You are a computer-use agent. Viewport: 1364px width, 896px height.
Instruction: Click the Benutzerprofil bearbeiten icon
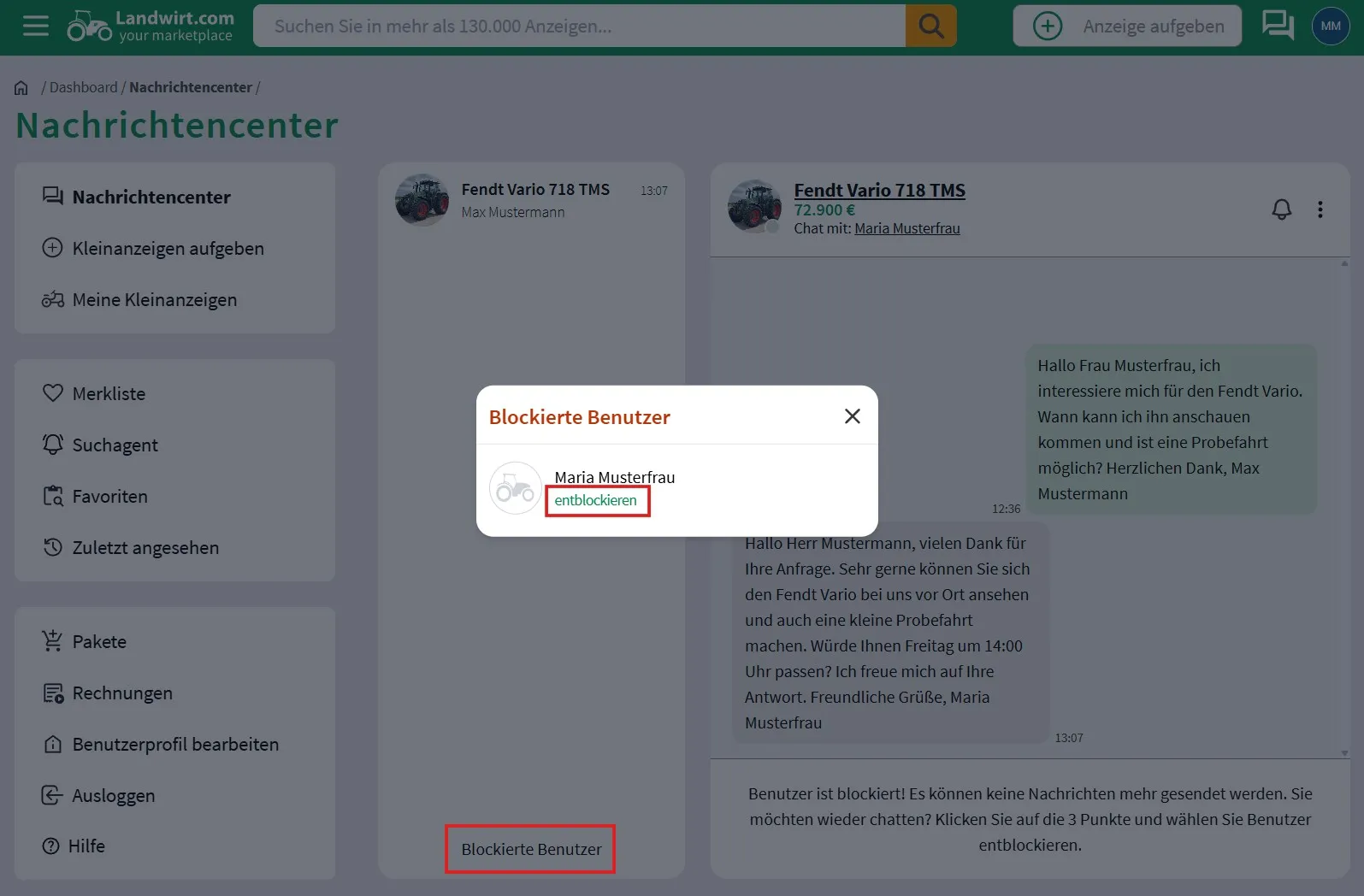point(53,744)
